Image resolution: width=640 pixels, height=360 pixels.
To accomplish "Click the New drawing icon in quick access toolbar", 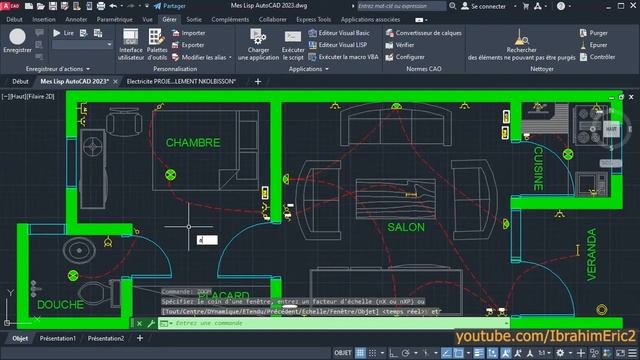I will (29, 6).
